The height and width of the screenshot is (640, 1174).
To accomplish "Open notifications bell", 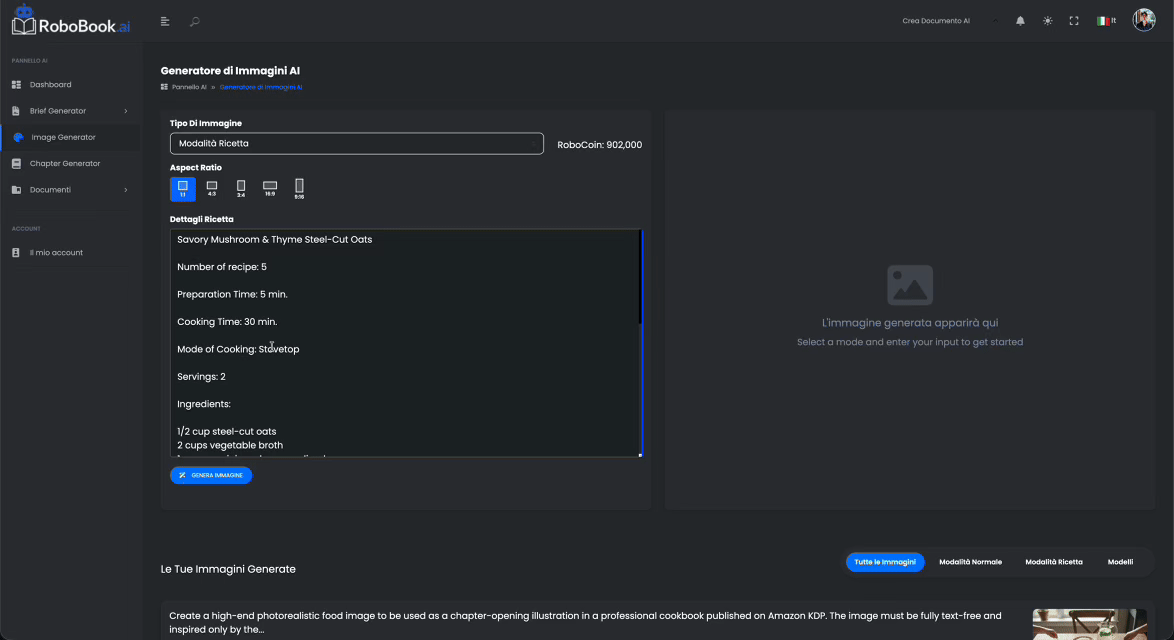I will pyautogui.click(x=1020, y=21).
